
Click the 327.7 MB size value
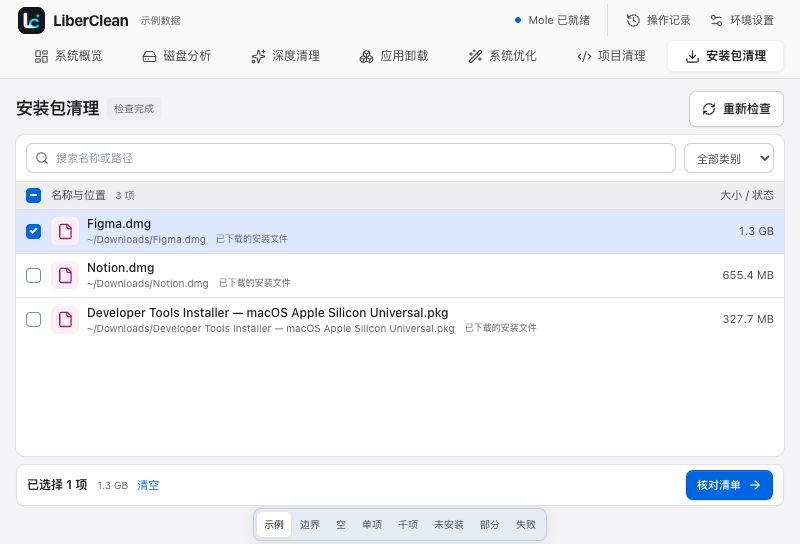[748, 319]
